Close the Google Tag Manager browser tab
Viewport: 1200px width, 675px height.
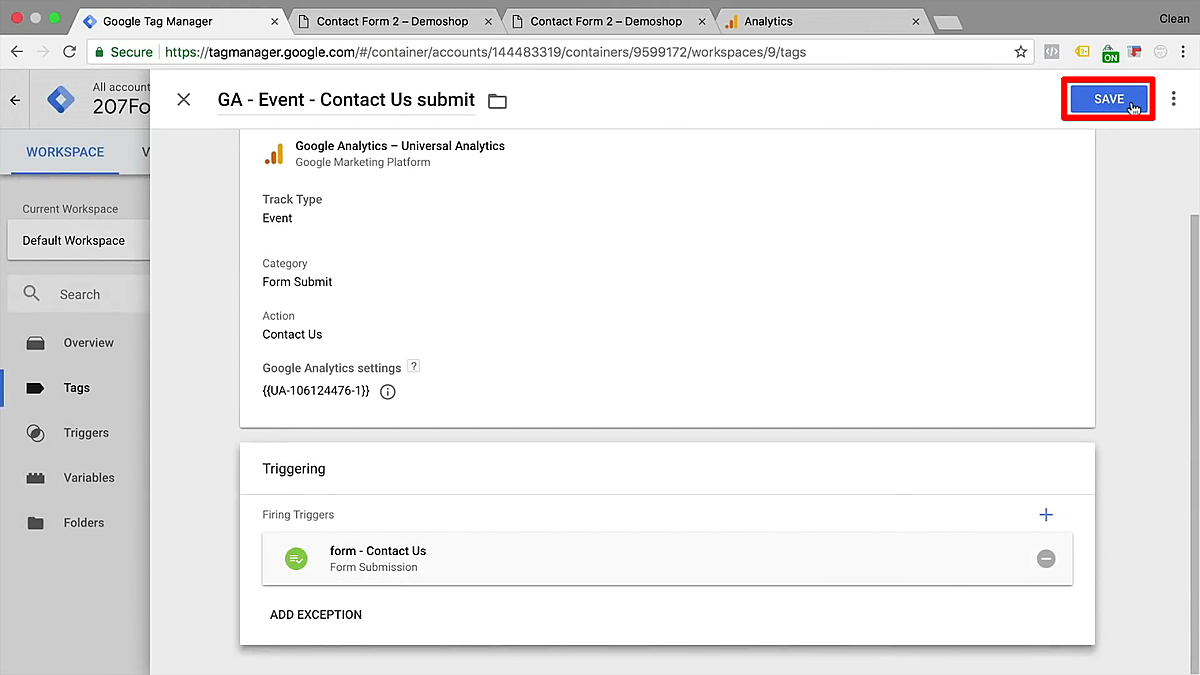tap(275, 21)
